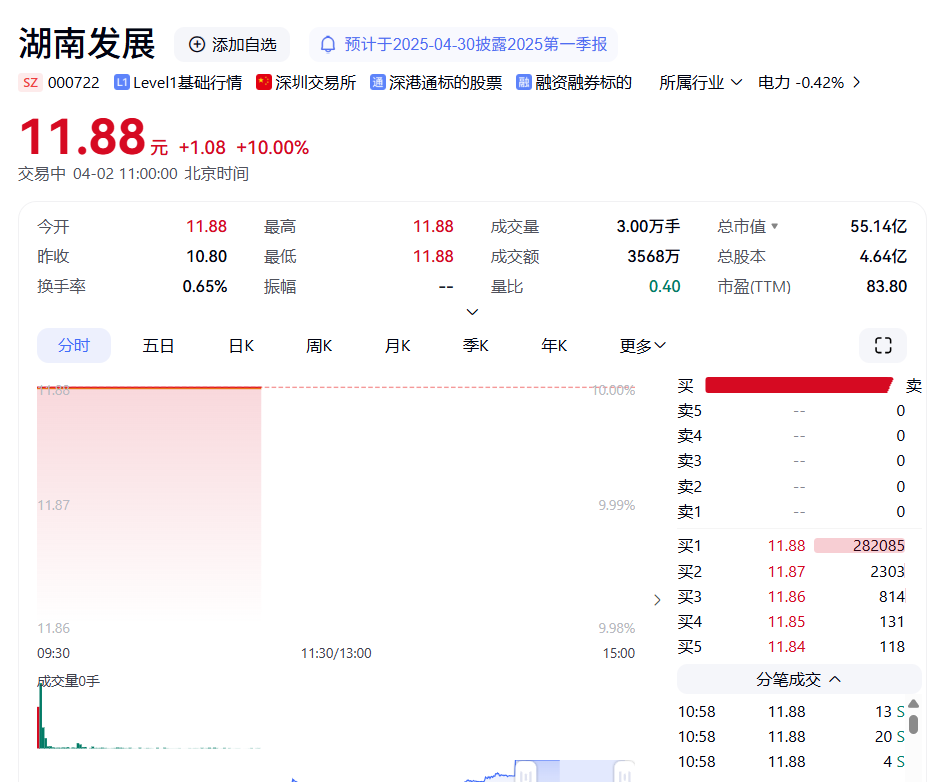This screenshot has width=934, height=782.
Task: Click the 深港通标的股票 tag
Action: (436, 82)
